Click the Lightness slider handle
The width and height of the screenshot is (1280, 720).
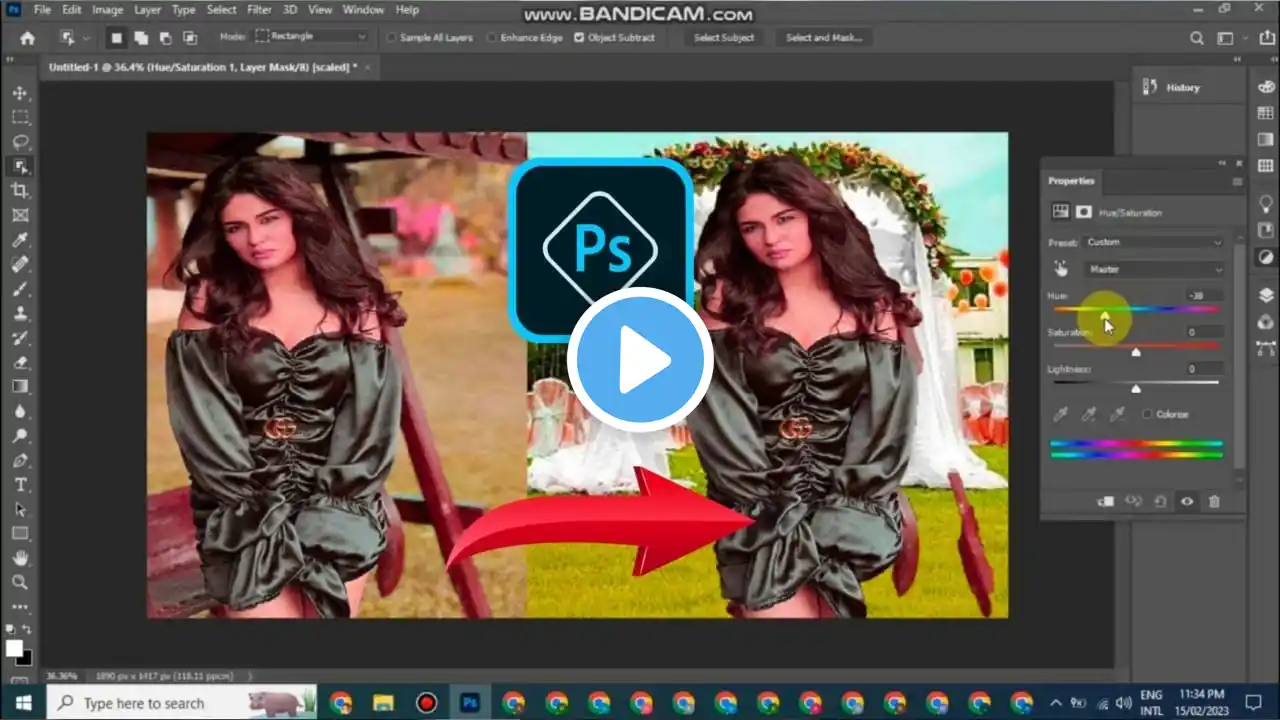(1136, 388)
